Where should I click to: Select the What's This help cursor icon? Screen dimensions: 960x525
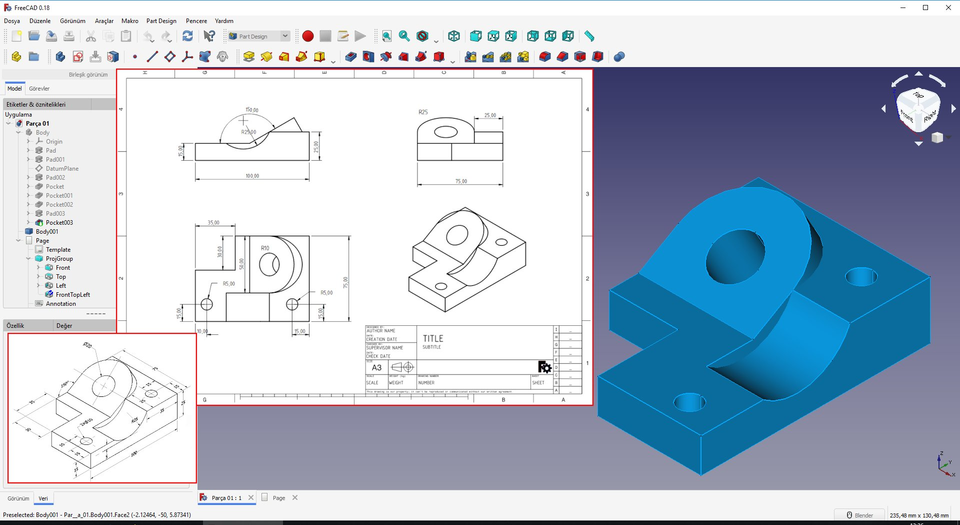[210, 36]
